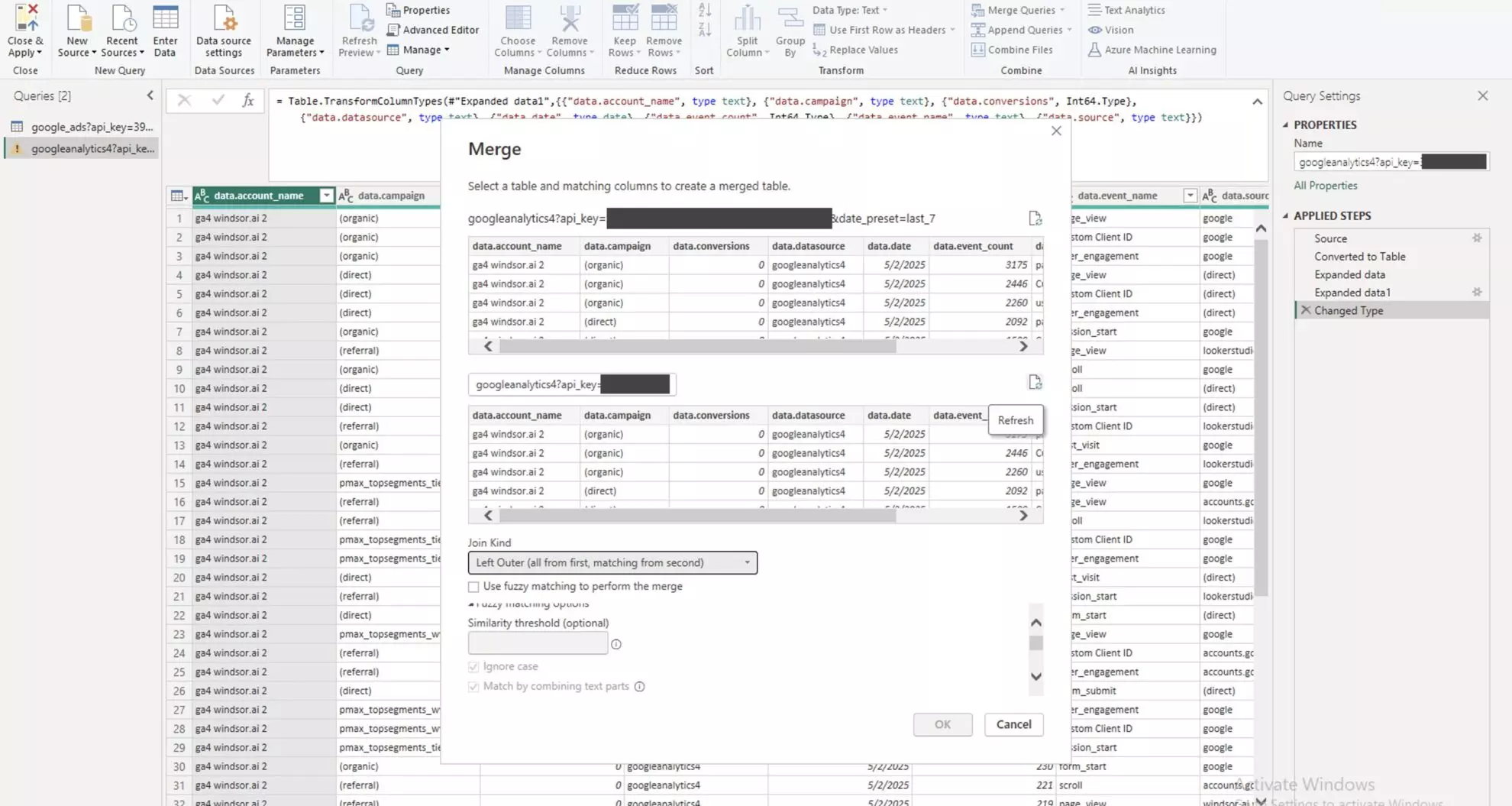
Task: Select googleanalytics4 query in Queries list
Action: 82,148
